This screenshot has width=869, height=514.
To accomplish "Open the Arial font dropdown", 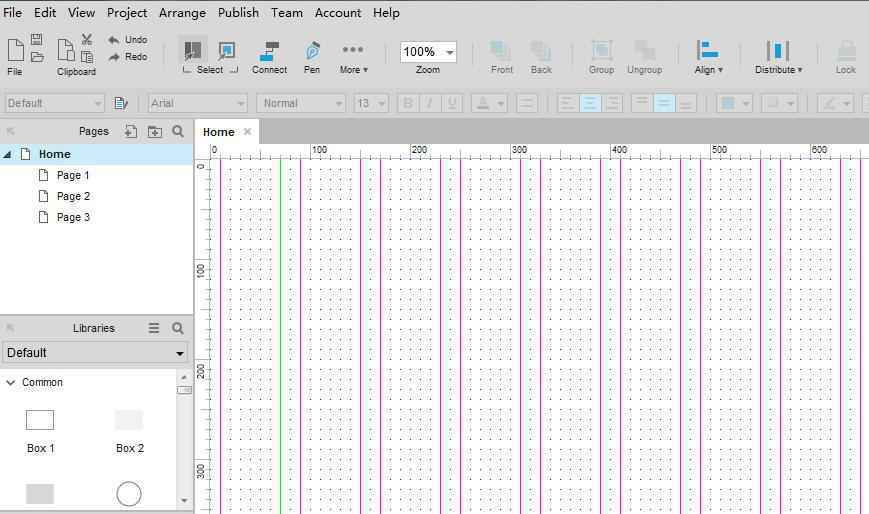I will pyautogui.click(x=197, y=103).
